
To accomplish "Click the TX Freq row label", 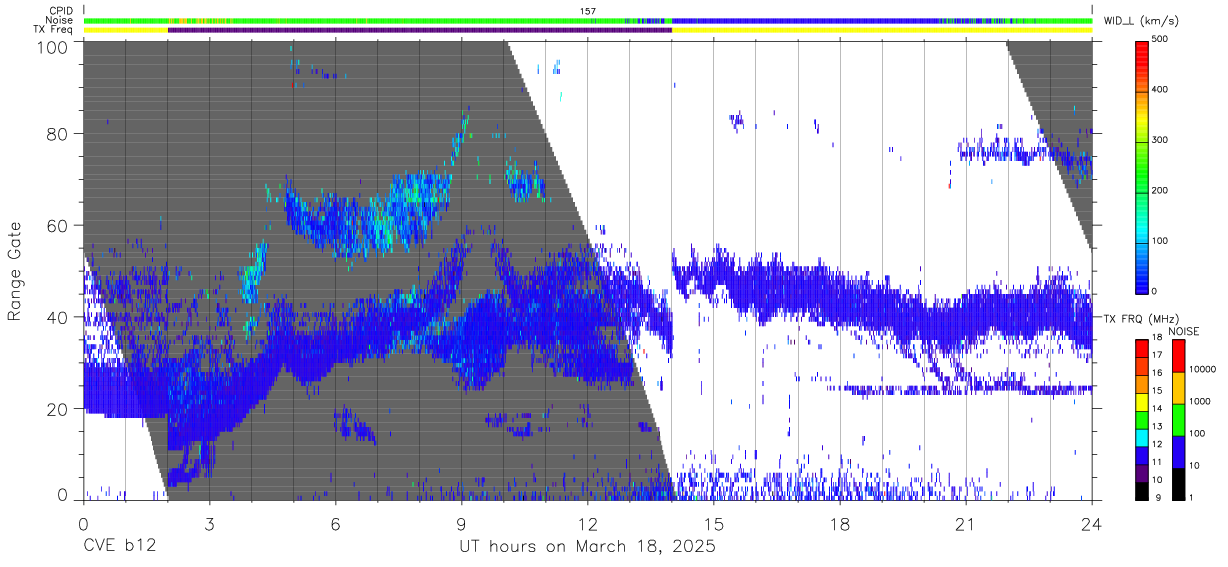I will [x=55, y=29].
